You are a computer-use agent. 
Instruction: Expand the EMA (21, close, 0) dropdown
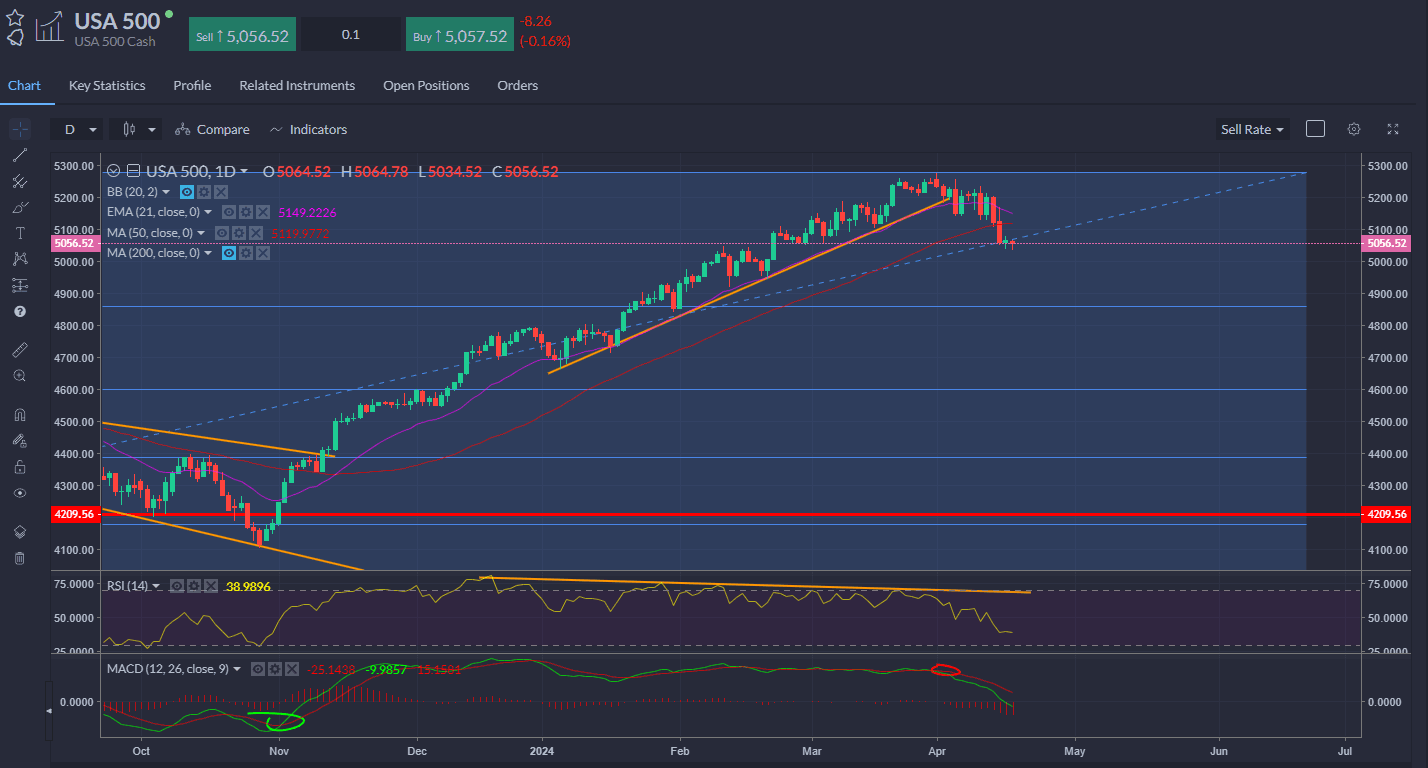(208, 212)
